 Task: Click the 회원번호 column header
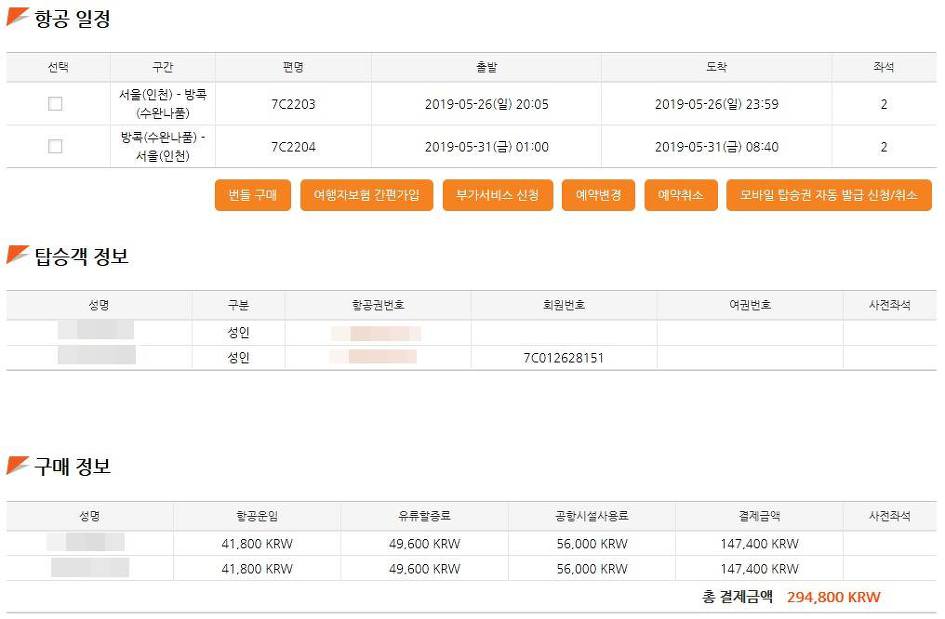[564, 305]
